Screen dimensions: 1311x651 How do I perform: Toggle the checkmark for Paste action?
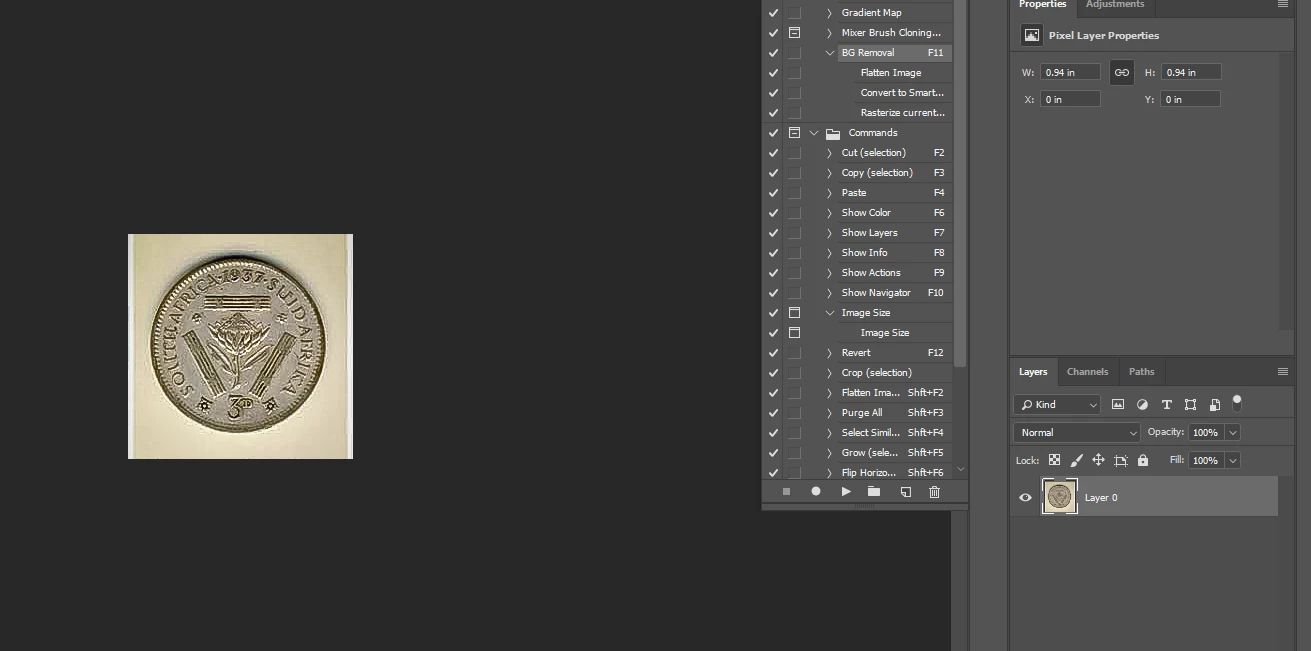point(773,193)
